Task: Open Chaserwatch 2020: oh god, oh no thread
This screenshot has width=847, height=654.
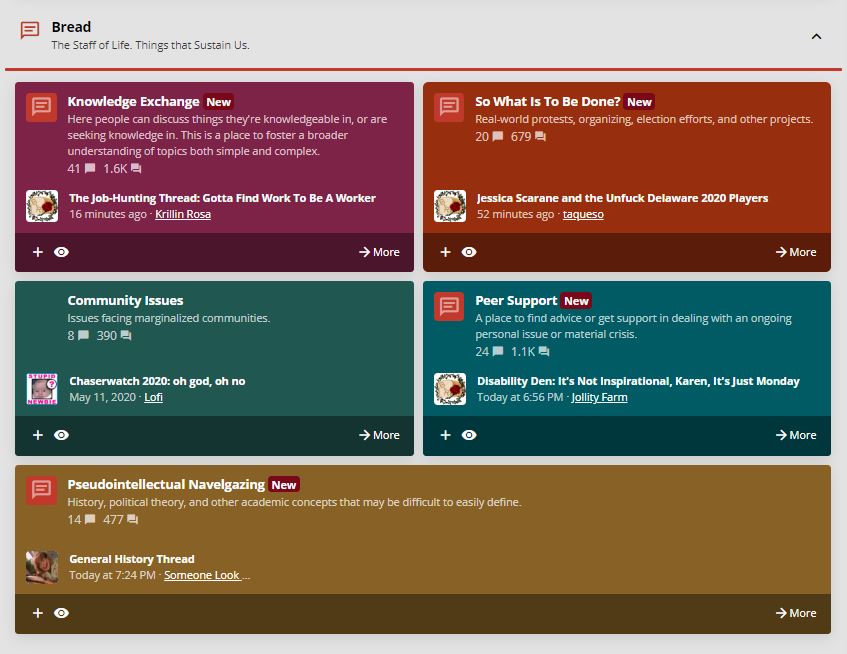Action: tap(157, 381)
